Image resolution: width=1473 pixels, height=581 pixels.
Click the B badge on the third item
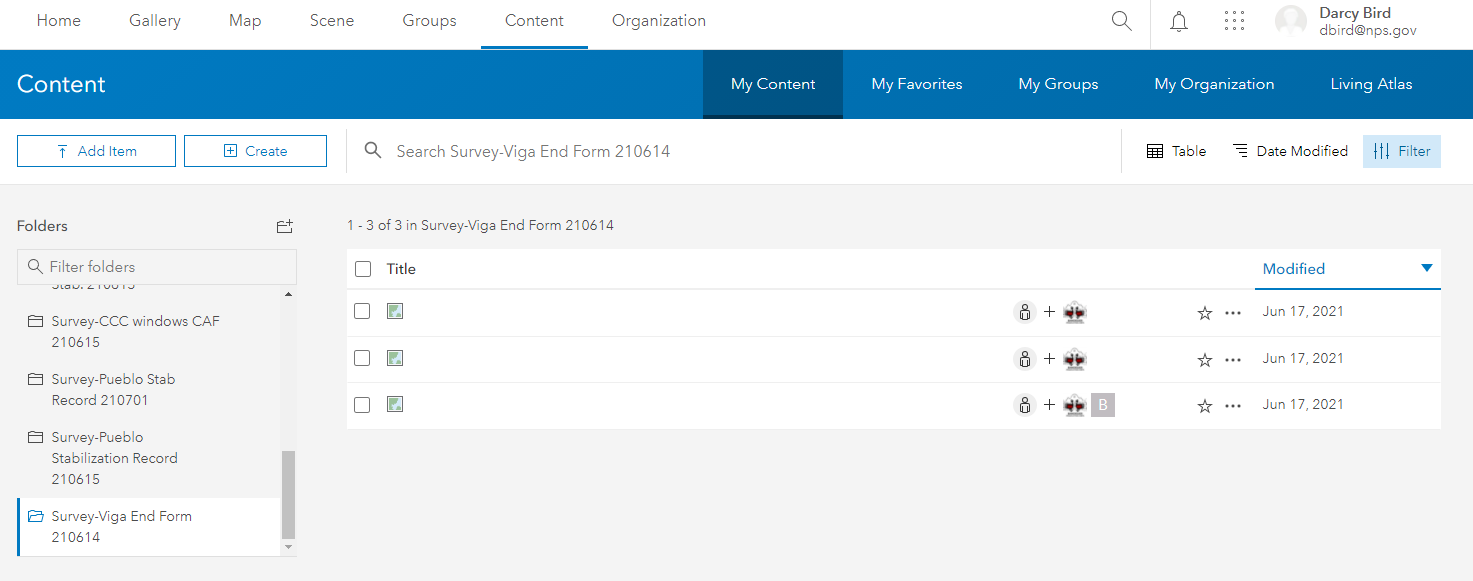pos(1103,405)
